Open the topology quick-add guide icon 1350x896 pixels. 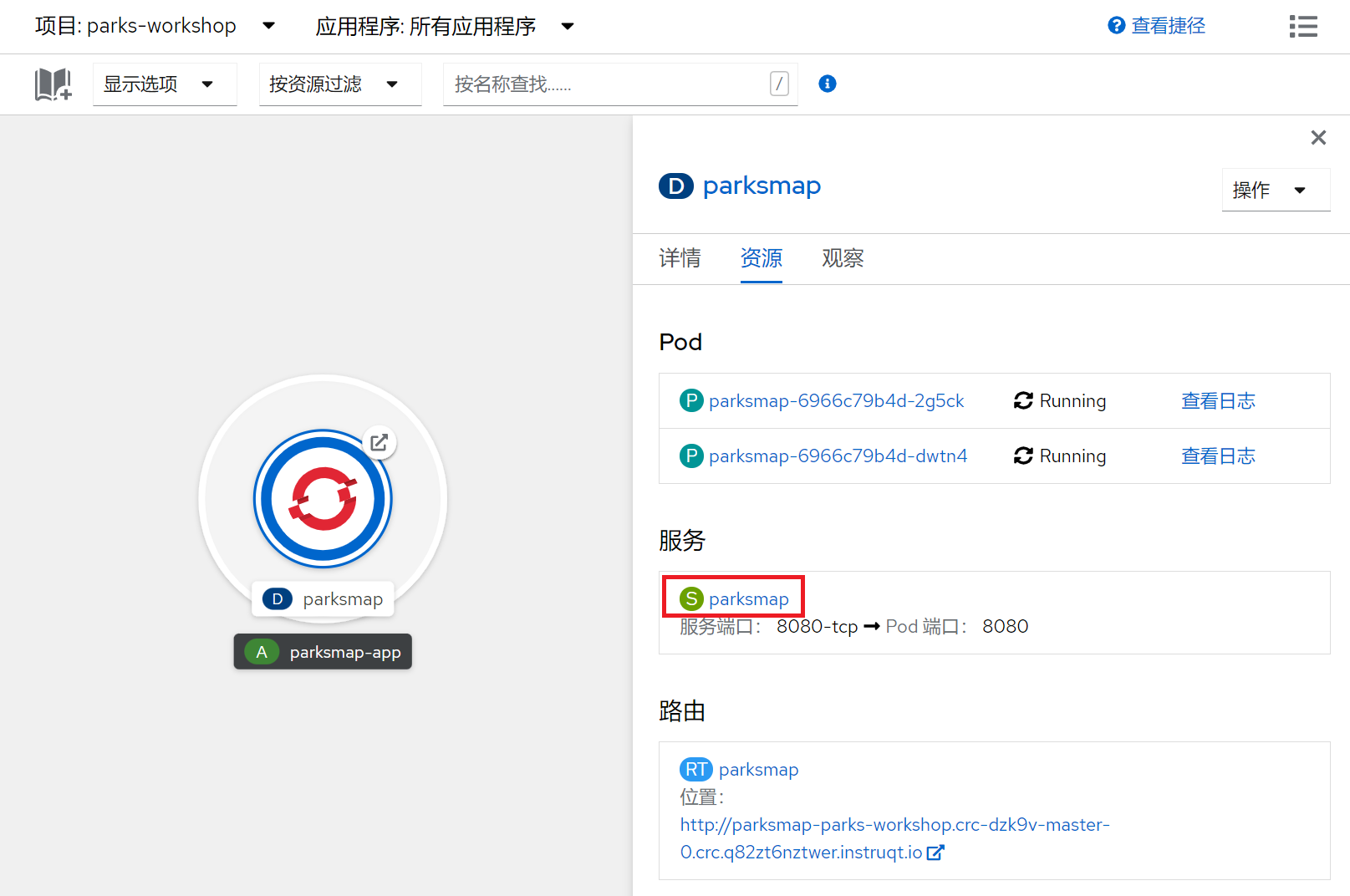tap(52, 84)
